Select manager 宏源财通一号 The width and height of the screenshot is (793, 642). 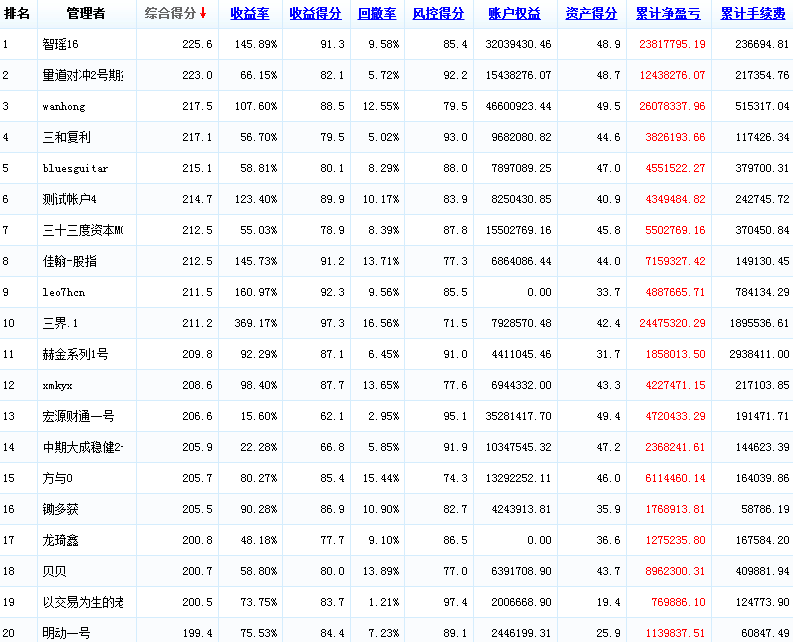[78, 416]
